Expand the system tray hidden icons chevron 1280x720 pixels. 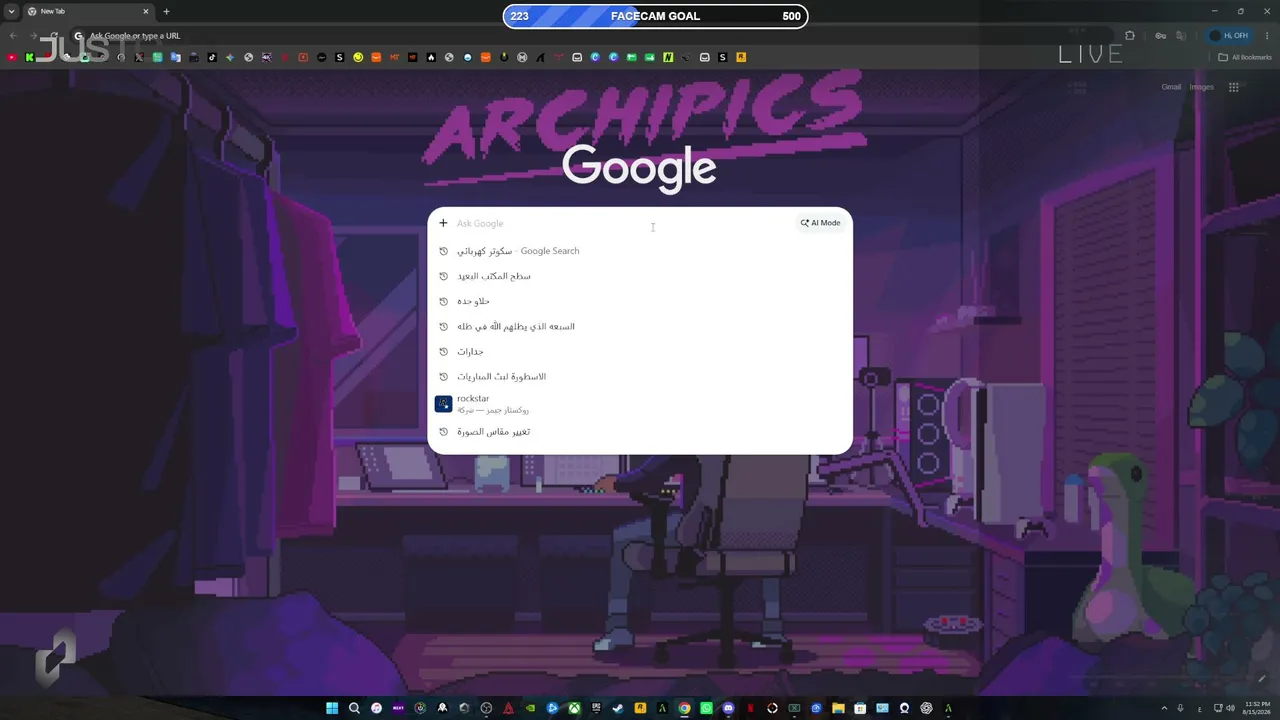pos(1162,708)
